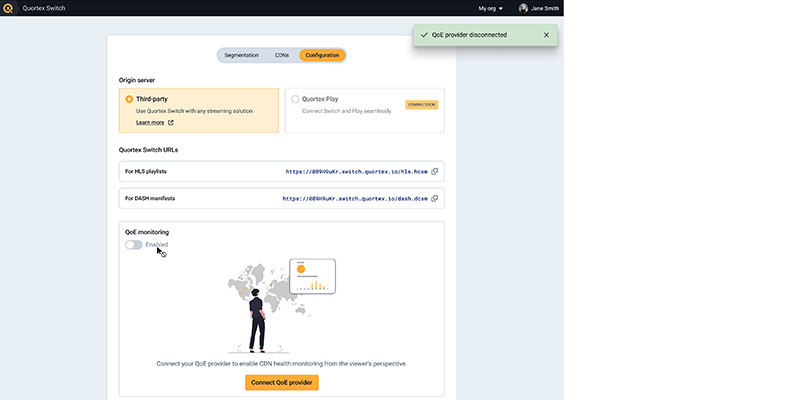Copy the DASH manifests URL
Viewport: 800px width, 400px height.
click(x=435, y=198)
